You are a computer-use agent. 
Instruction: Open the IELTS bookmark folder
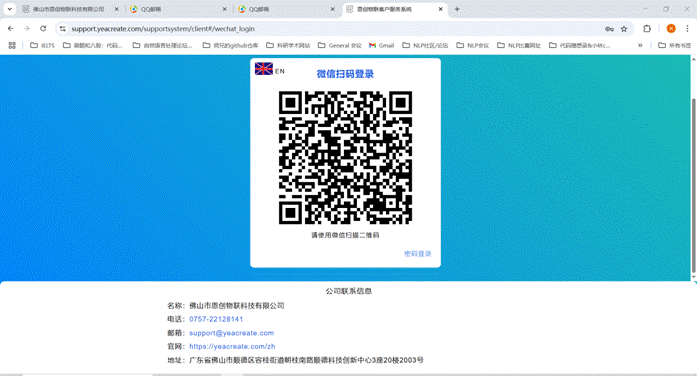43,45
